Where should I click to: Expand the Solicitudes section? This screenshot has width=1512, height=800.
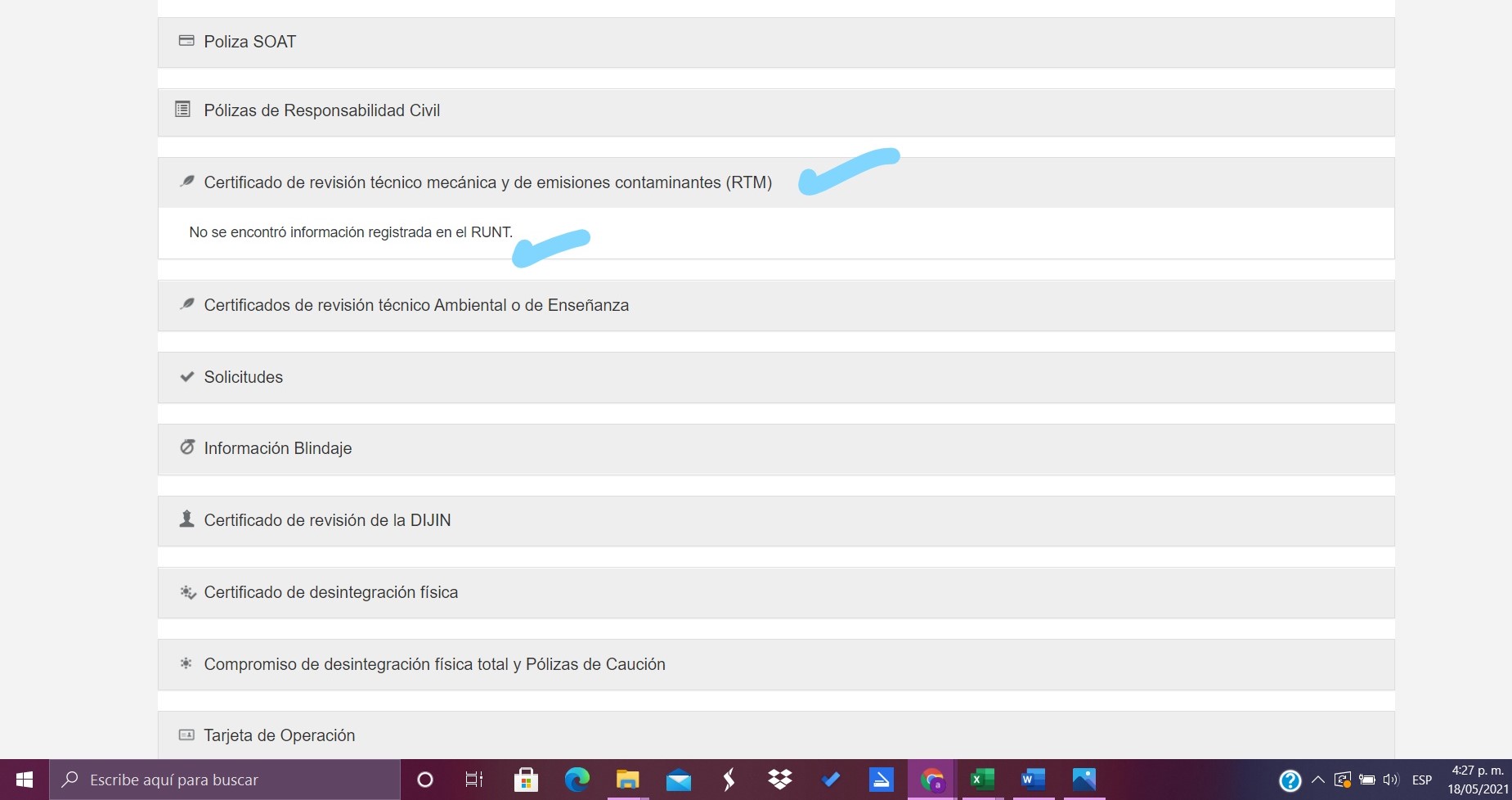[243, 377]
